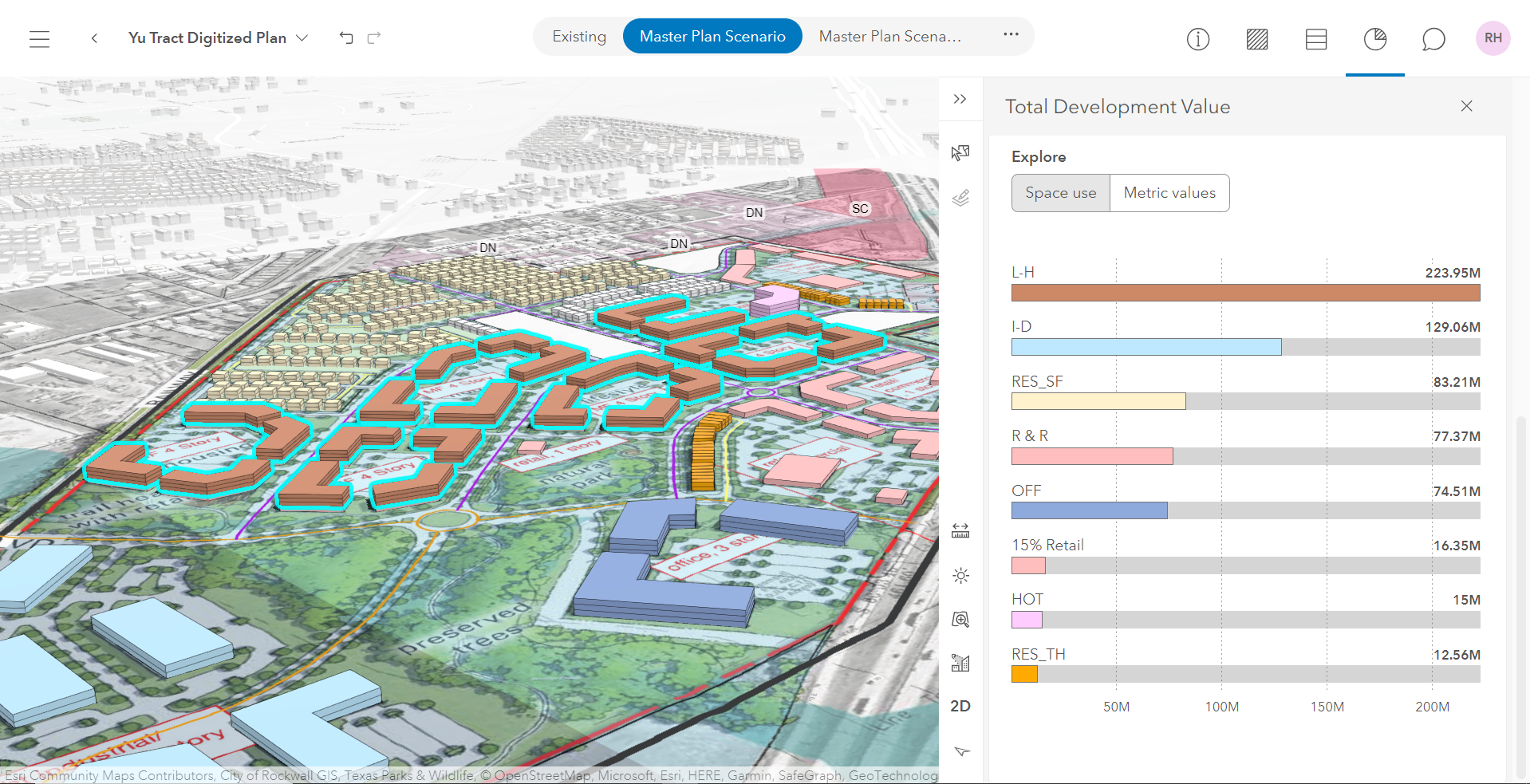Click the L-H value bar in the chart

tap(1244, 293)
